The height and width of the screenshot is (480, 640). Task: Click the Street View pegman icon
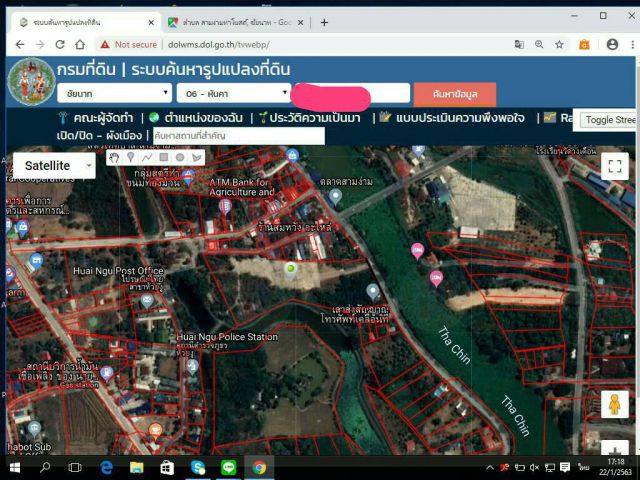615,404
